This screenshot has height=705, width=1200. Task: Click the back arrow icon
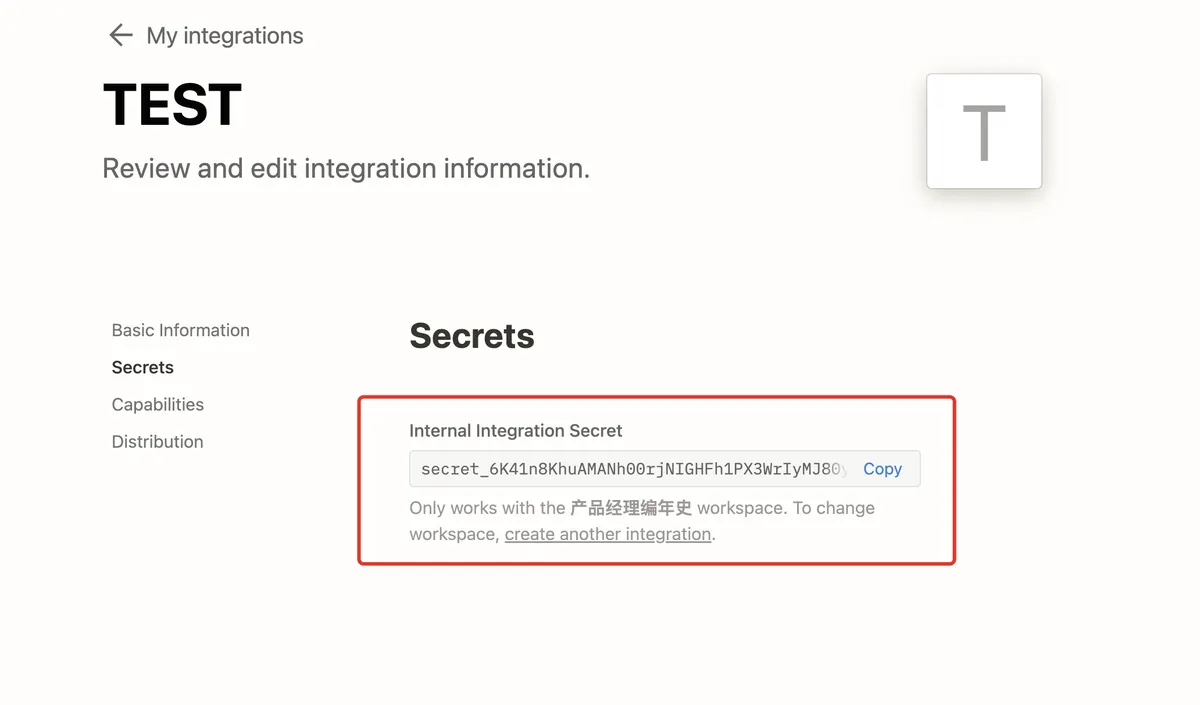(121, 36)
